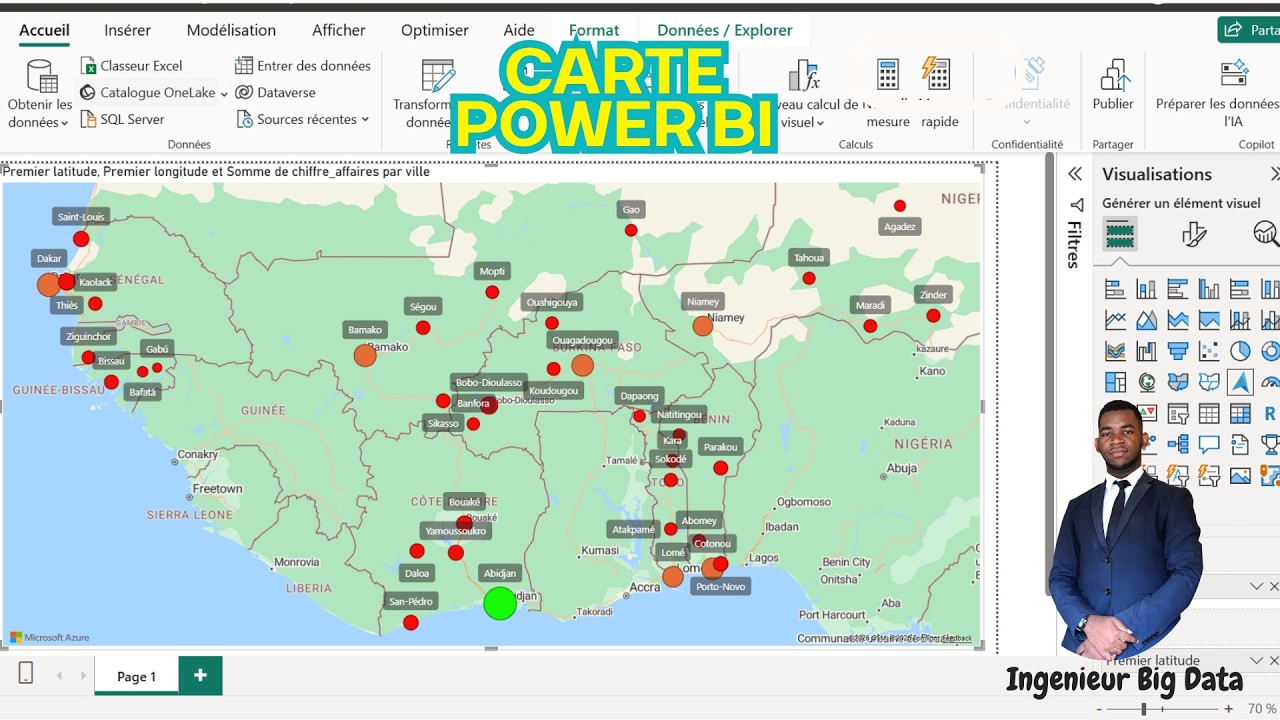The image size is (1280, 720).
Task: Choose the shape map visual
Action: click(x=1209, y=382)
